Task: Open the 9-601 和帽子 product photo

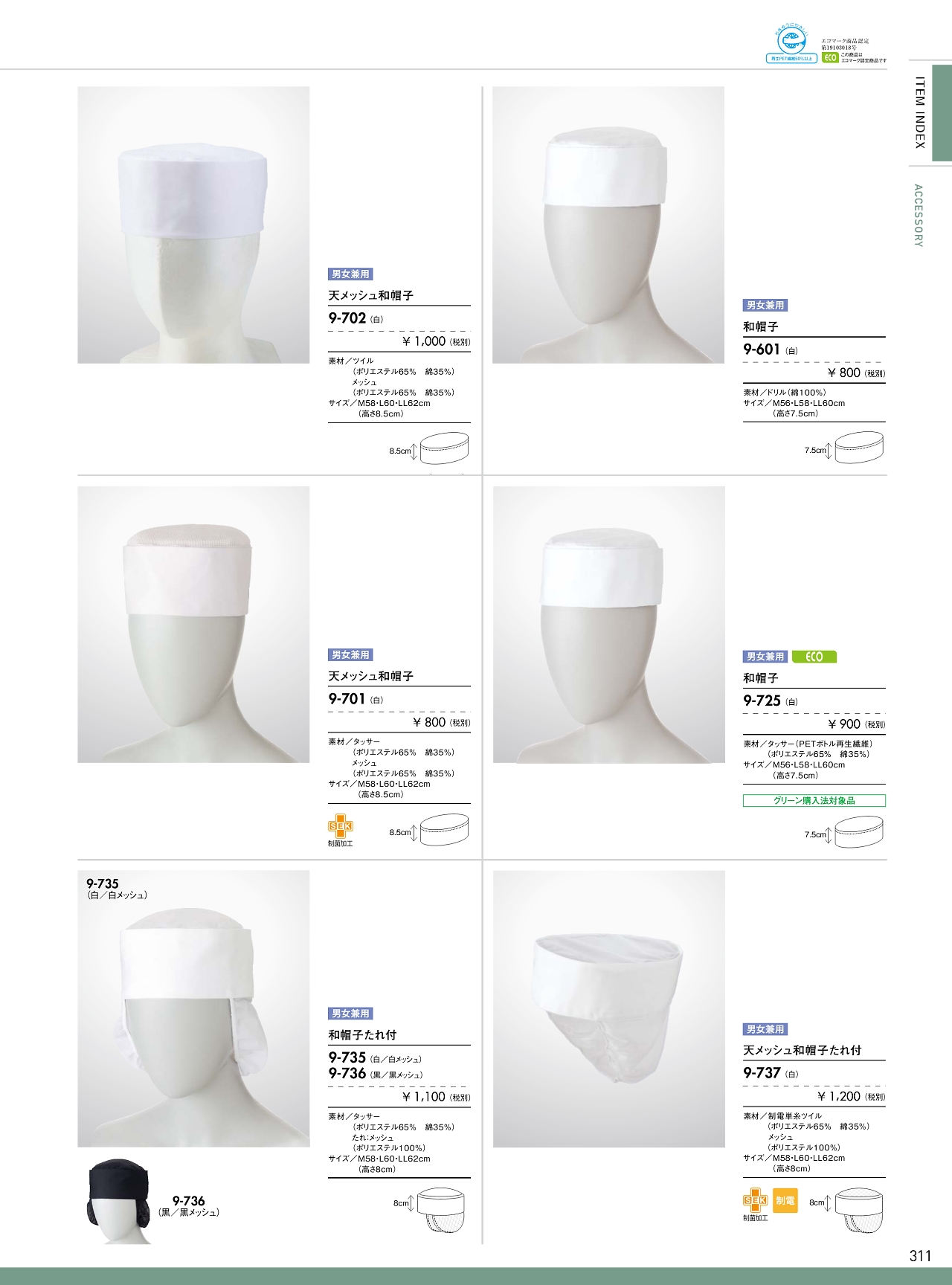Action: click(x=608, y=225)
